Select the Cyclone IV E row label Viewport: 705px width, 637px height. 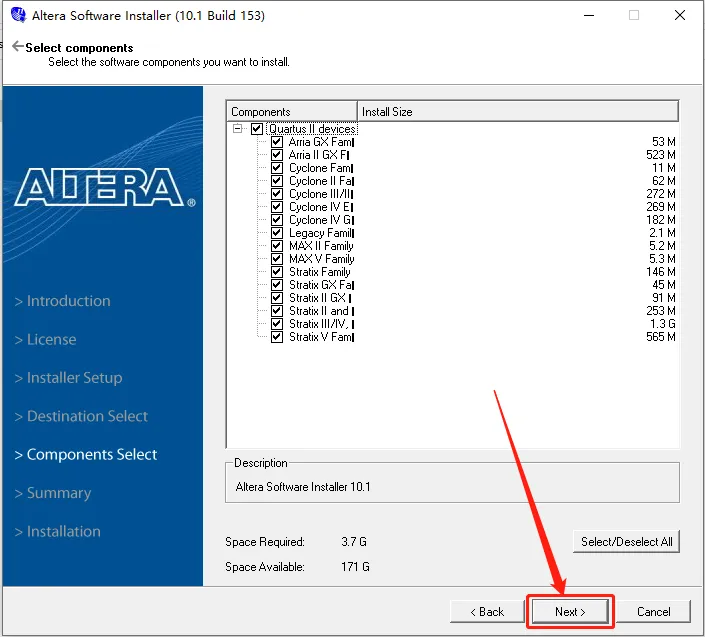tap(321, 207)
